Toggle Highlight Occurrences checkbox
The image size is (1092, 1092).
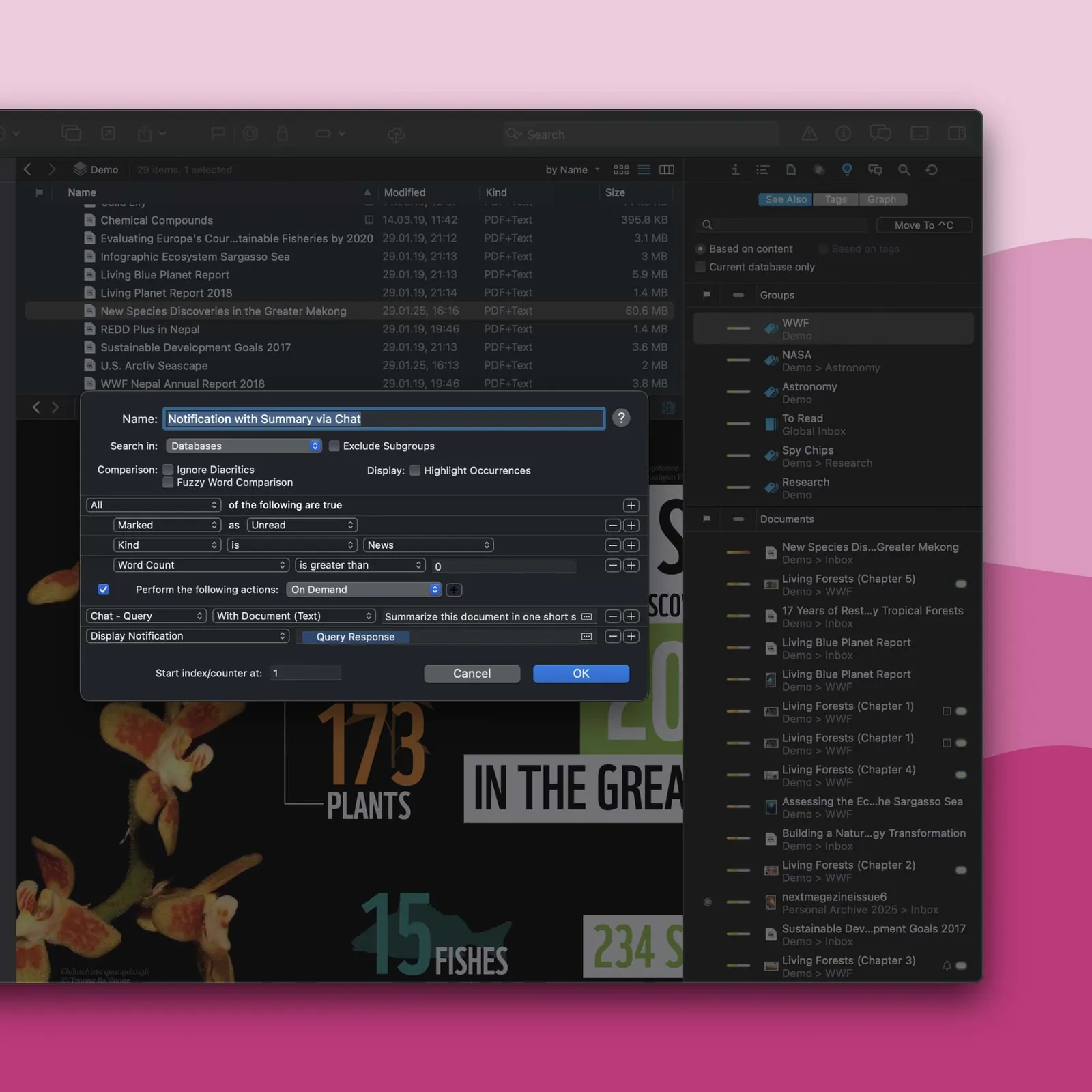(x=414, y=470)
